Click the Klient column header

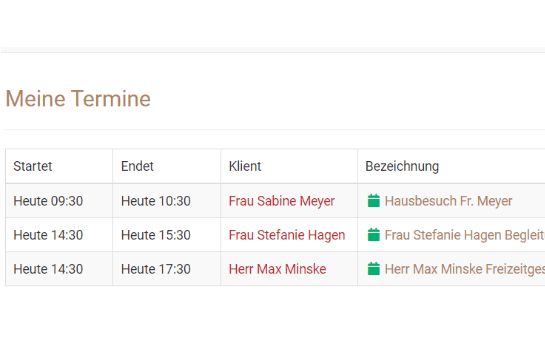(x=245, y=166)
